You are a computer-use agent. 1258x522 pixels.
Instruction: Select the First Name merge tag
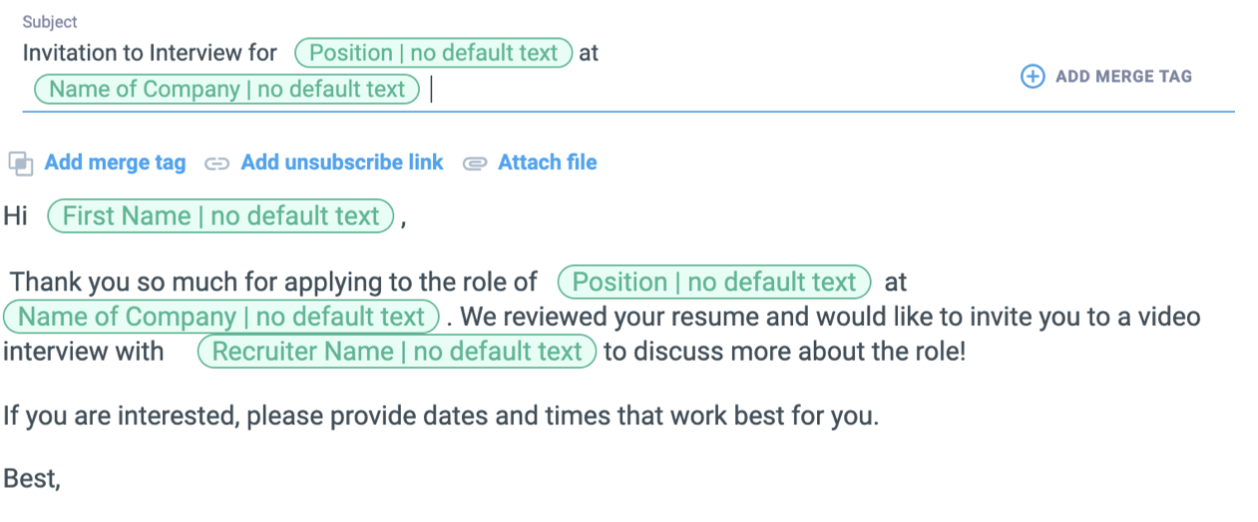click(x=221, y=216)
